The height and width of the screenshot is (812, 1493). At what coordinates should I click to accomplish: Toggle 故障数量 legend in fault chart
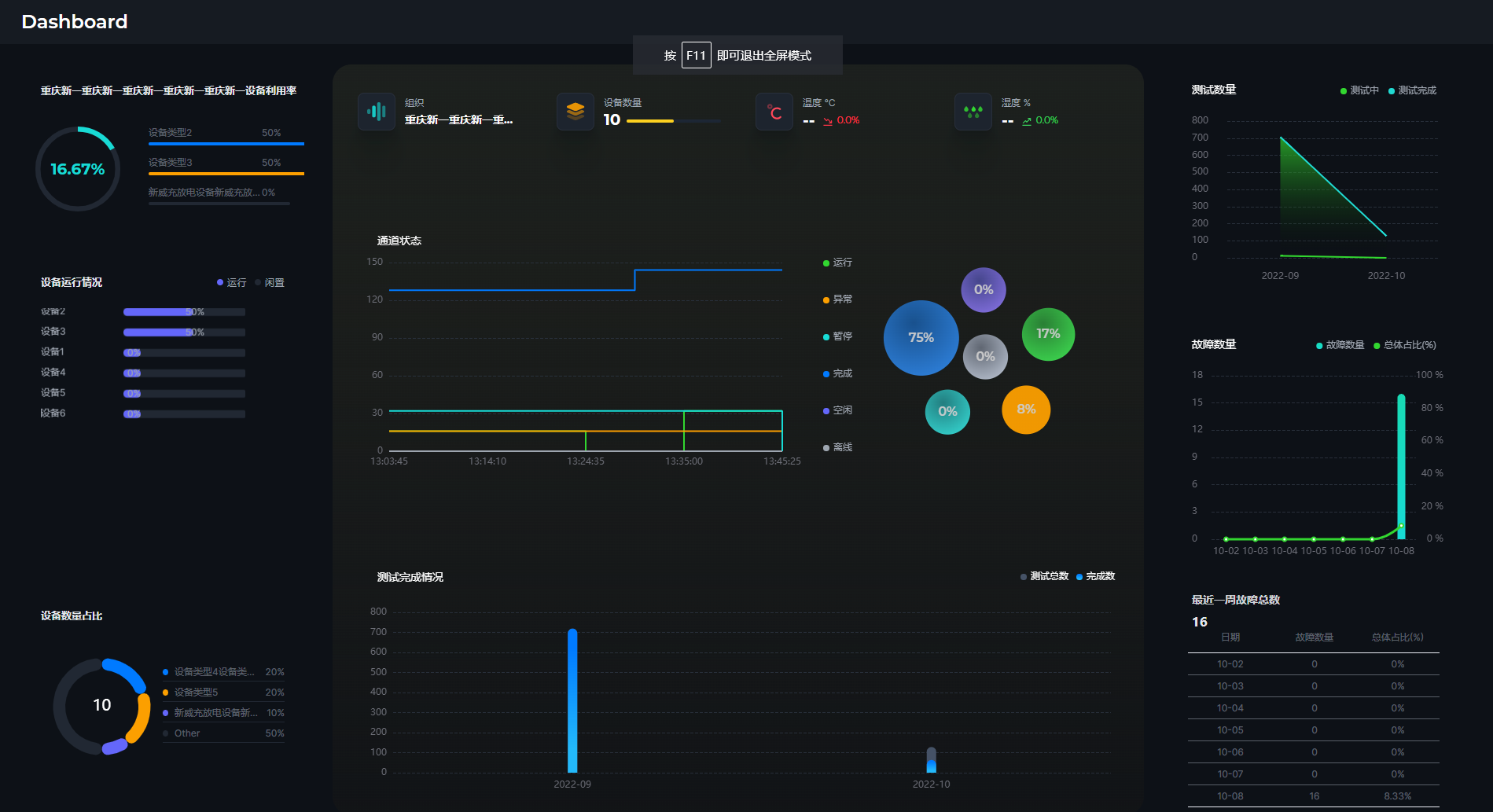click(1340, 345)
